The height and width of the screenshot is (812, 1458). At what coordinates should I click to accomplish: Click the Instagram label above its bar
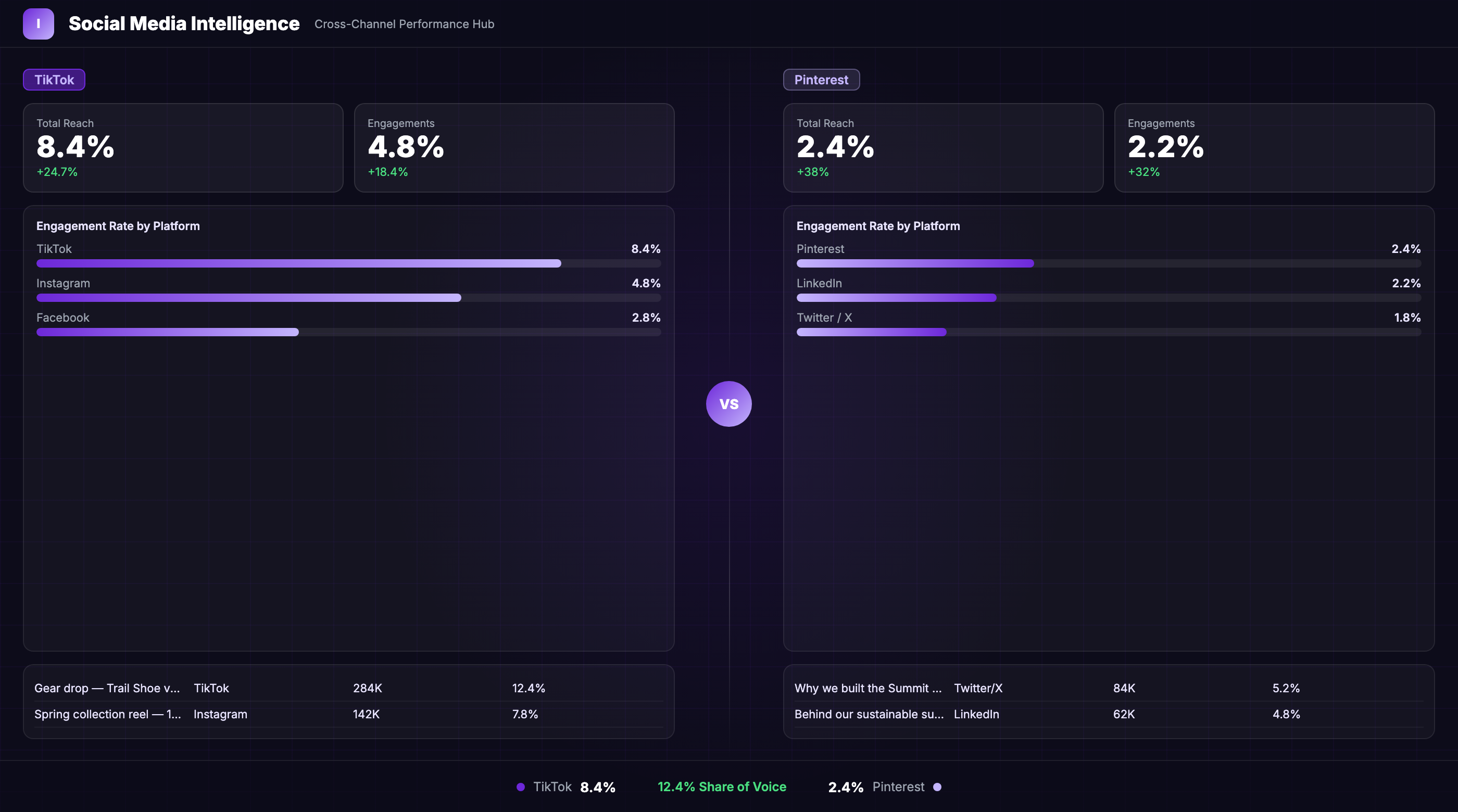(x=64, y=284)
